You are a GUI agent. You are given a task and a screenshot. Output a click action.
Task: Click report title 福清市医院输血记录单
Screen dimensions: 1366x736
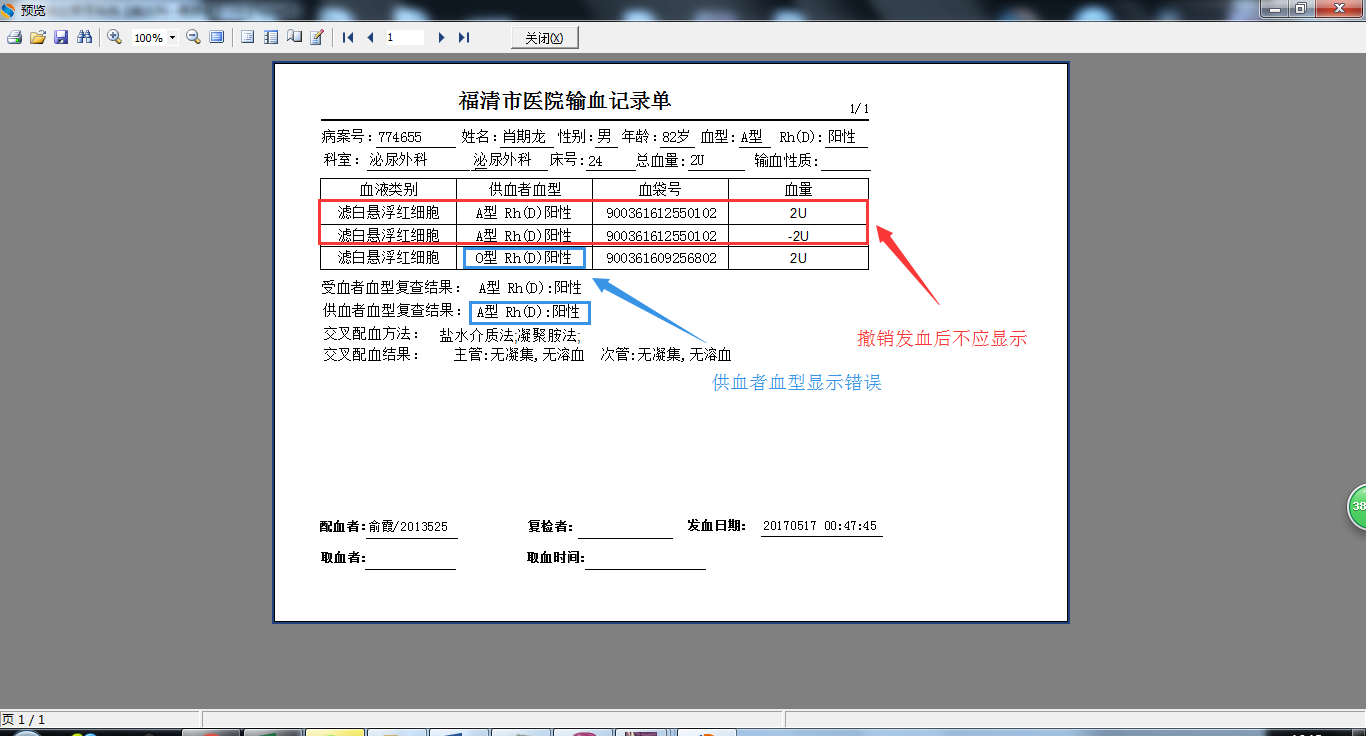click(x=565, y=101)
